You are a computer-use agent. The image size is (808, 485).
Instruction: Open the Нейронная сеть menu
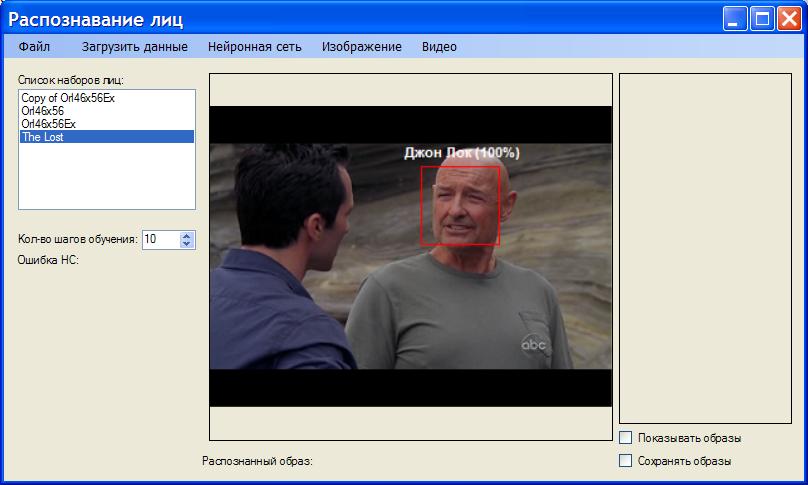coord(255,47)
